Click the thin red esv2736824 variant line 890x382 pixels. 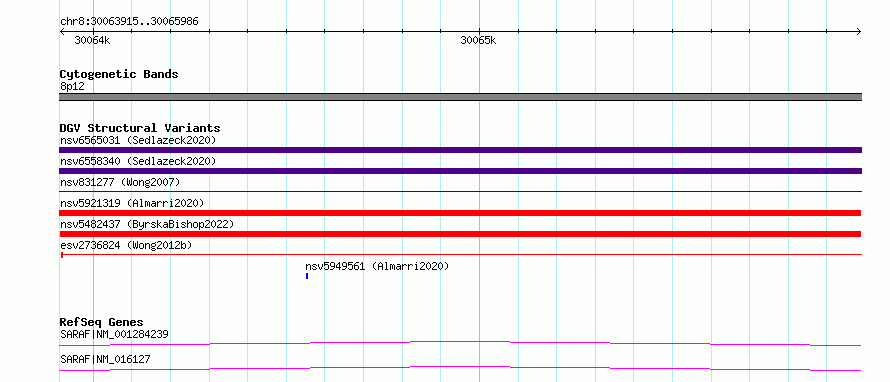pyautogui.click(x=460, y=255)
